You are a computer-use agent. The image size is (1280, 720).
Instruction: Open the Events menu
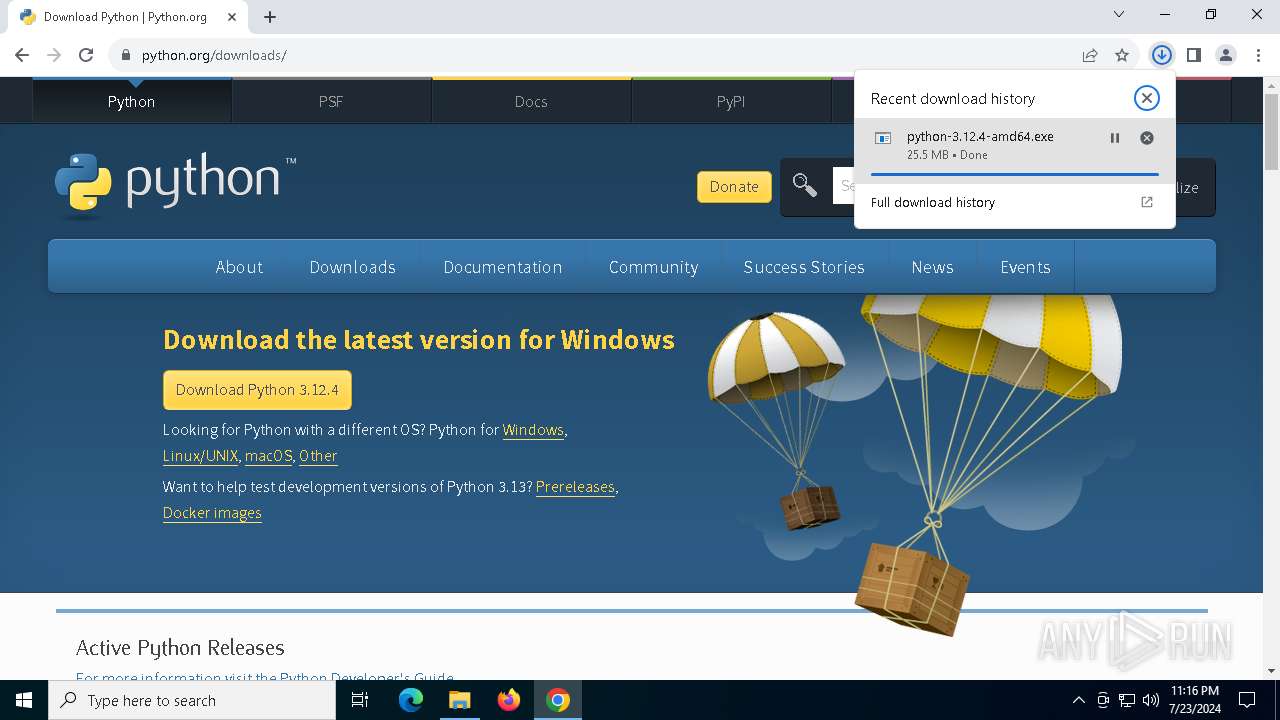[1025, 267]
